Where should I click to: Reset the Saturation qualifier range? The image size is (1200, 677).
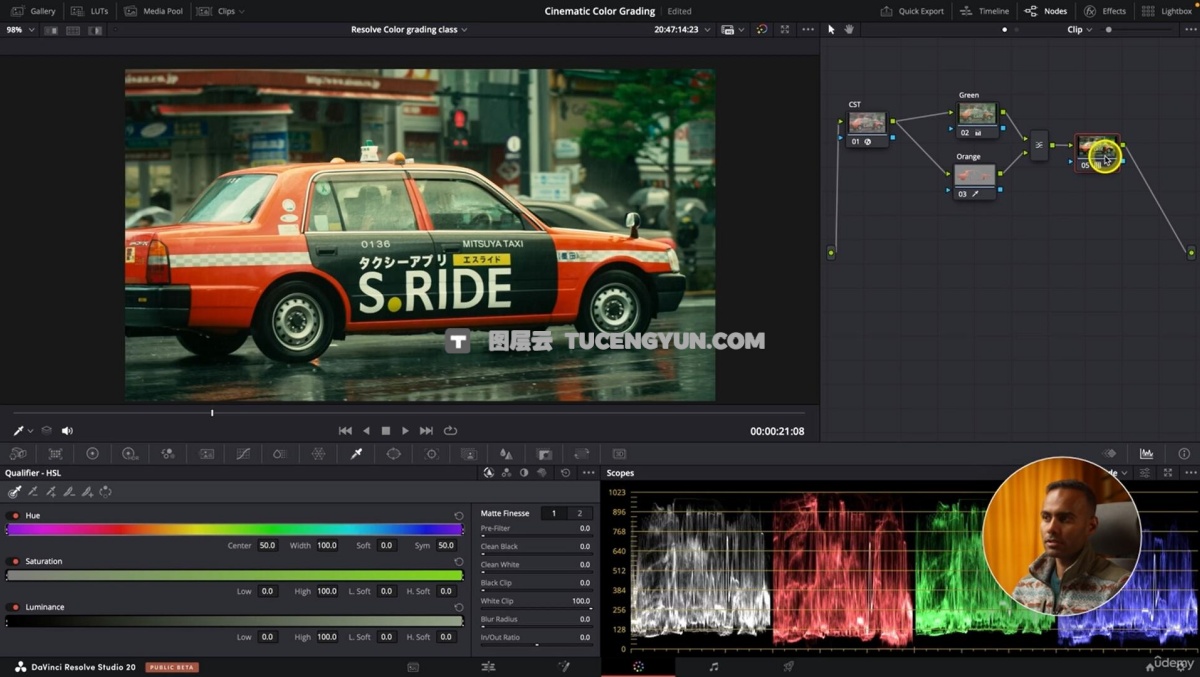click(459, 561)
